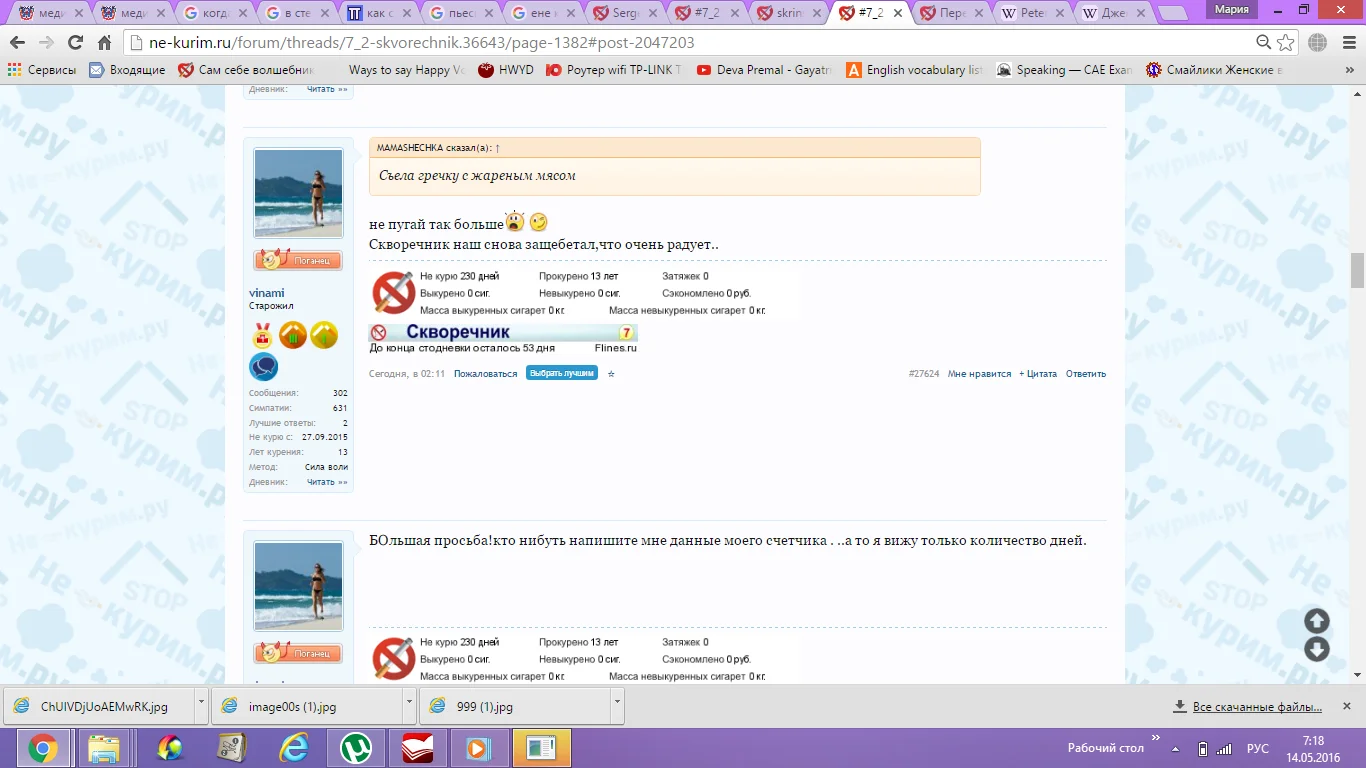Open uTorrent from the taskbar

click(357, 748)
